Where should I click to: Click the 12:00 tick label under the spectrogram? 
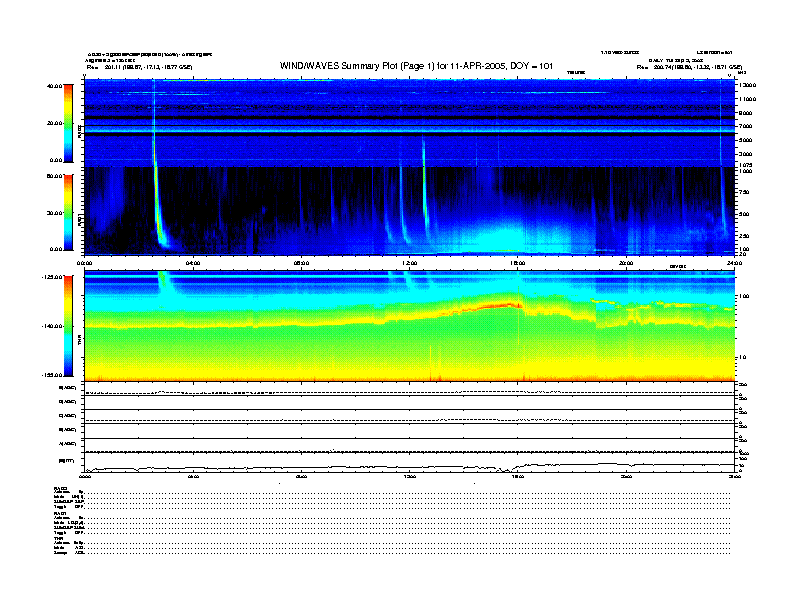pyautogui.click(x=409, y=263)
